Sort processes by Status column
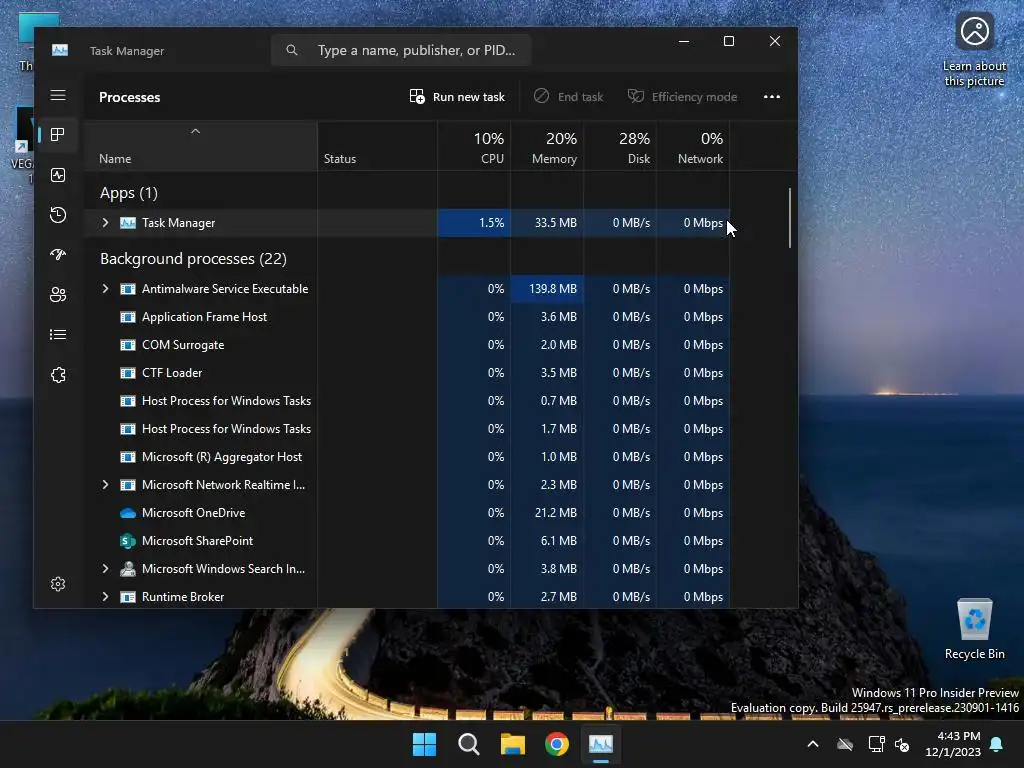 [377, 147]
